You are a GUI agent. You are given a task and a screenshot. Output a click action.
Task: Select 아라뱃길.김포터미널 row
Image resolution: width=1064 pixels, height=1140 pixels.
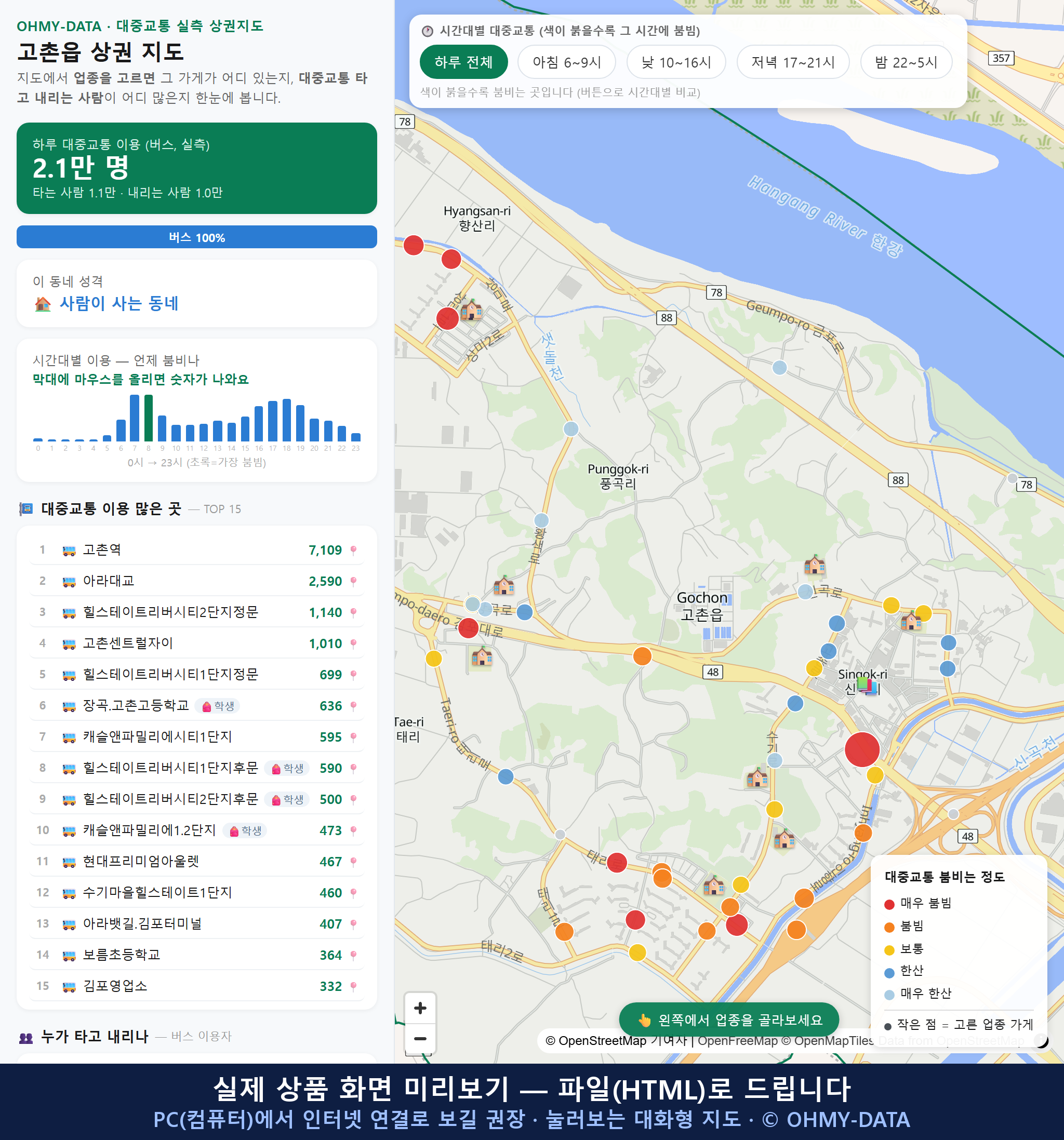tap(197, 924)
